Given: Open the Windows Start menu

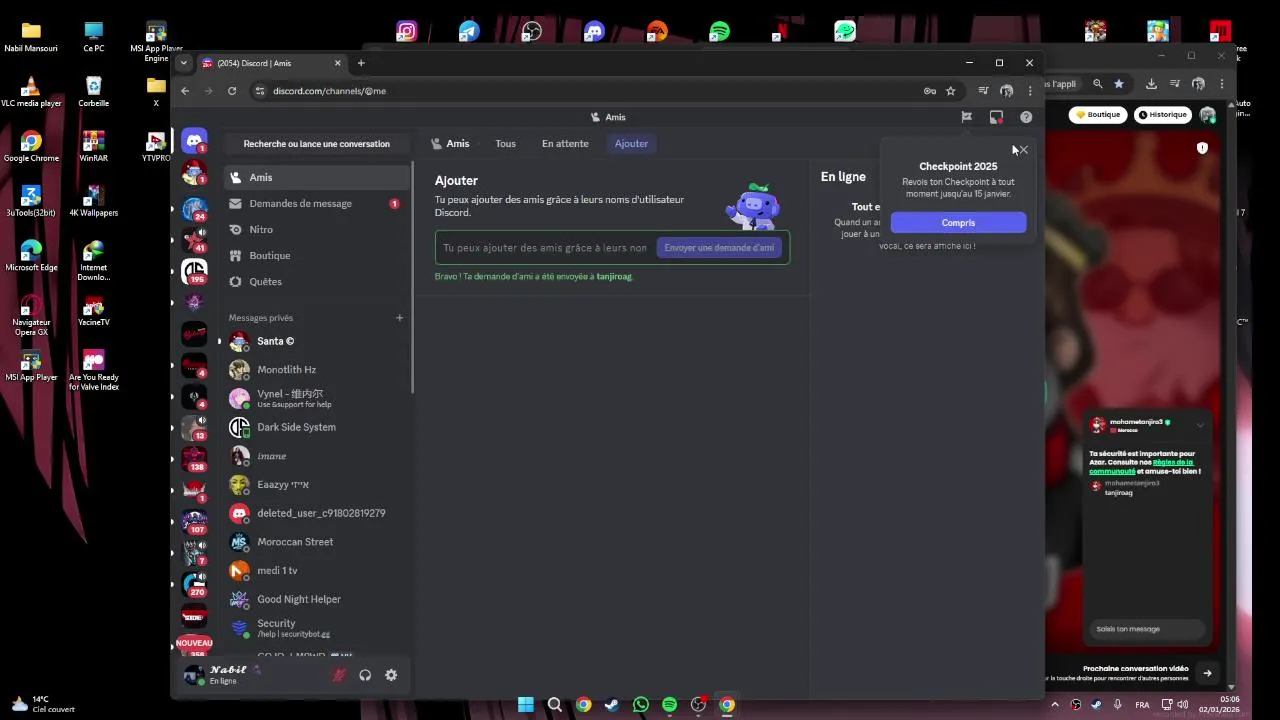Looking at the screenshot, I should coord(526,705).
